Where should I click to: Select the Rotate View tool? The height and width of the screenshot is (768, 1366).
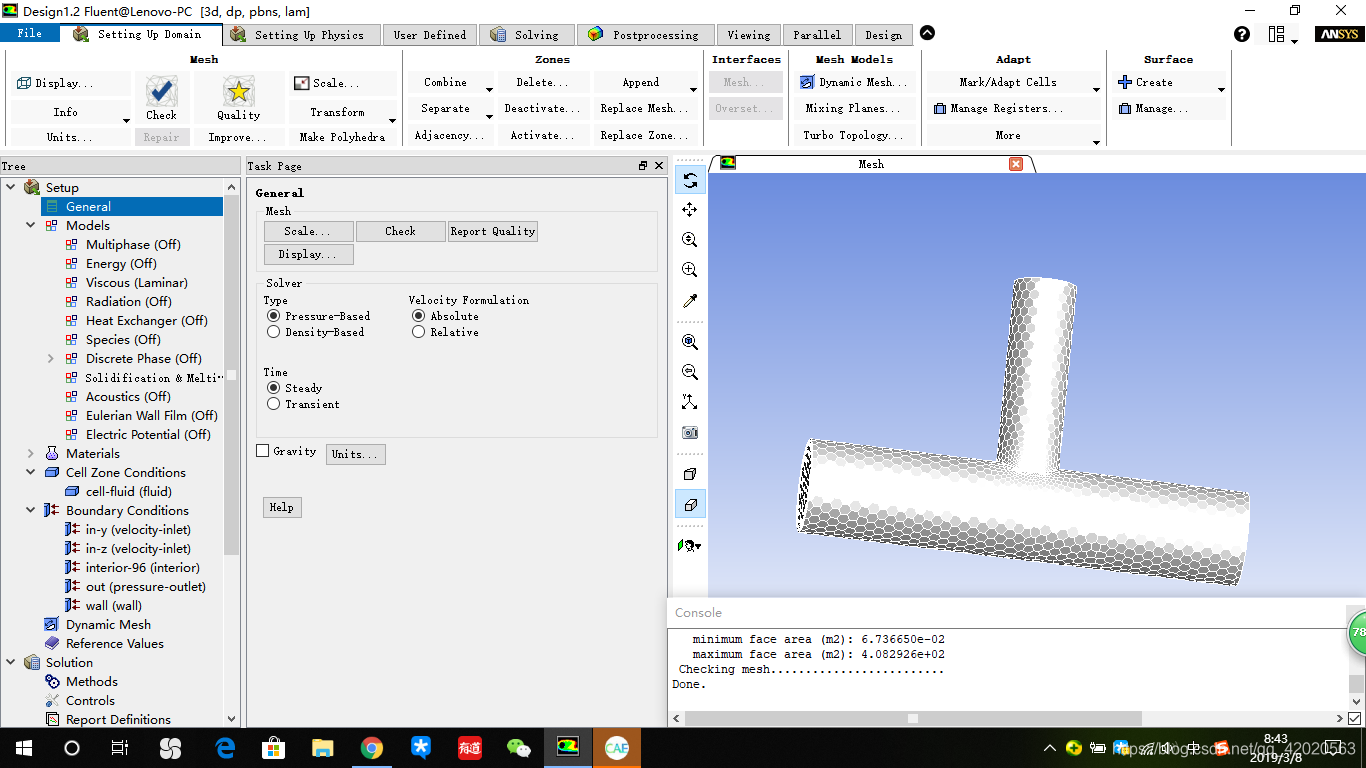point(690,180)
